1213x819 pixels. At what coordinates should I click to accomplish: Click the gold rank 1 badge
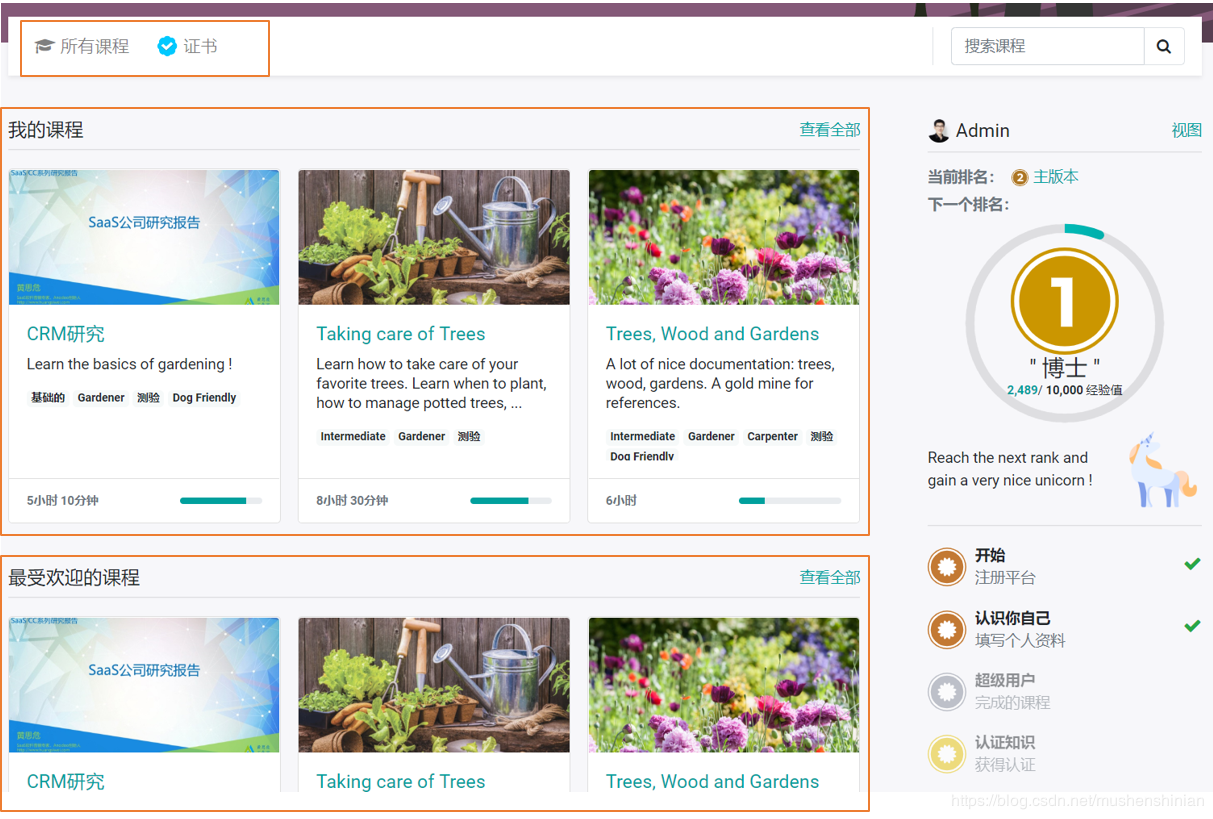click(x=1064, y=300)
